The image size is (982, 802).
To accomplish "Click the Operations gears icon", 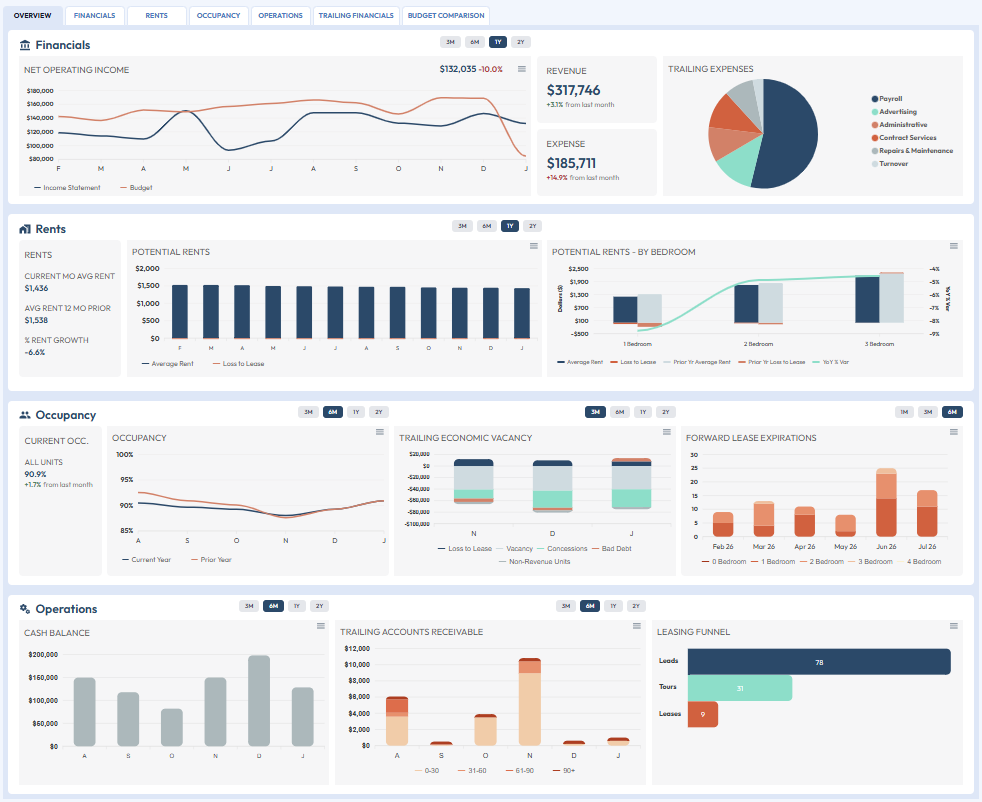I will 25,609.
